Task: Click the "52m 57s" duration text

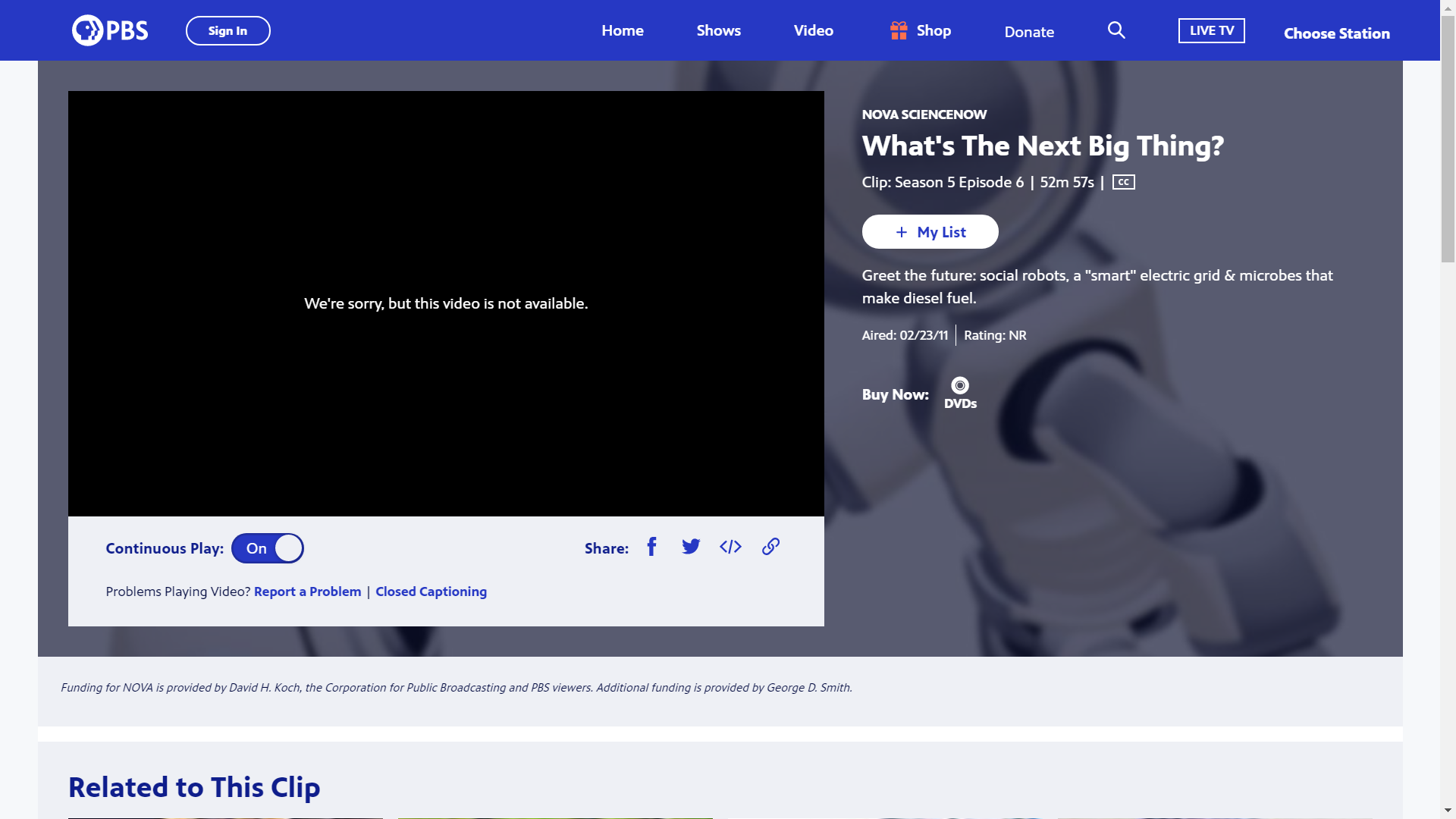Action: (x=1067, y=182)
